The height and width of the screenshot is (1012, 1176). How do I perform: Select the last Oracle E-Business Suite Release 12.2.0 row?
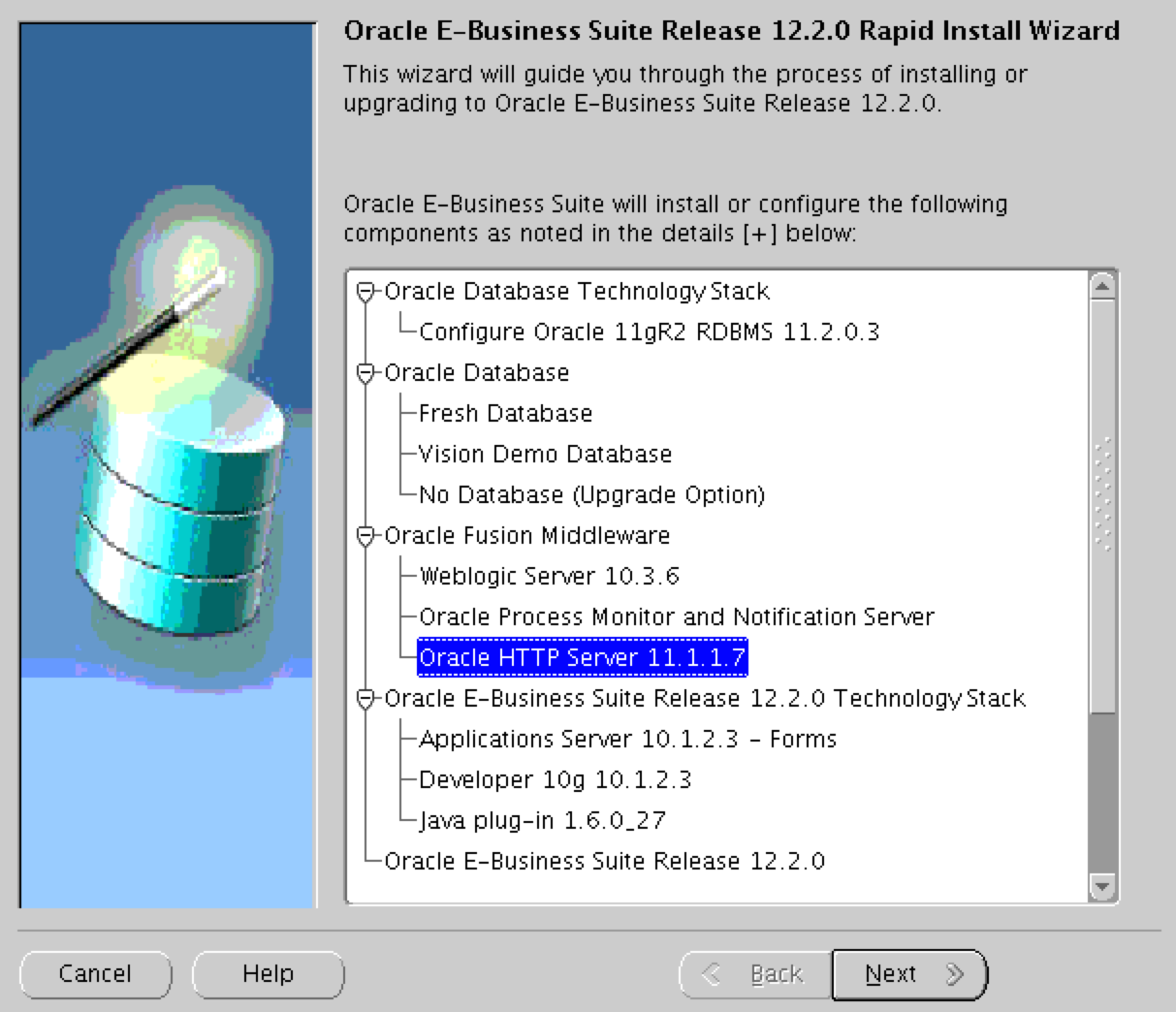[x=605, y=862]
